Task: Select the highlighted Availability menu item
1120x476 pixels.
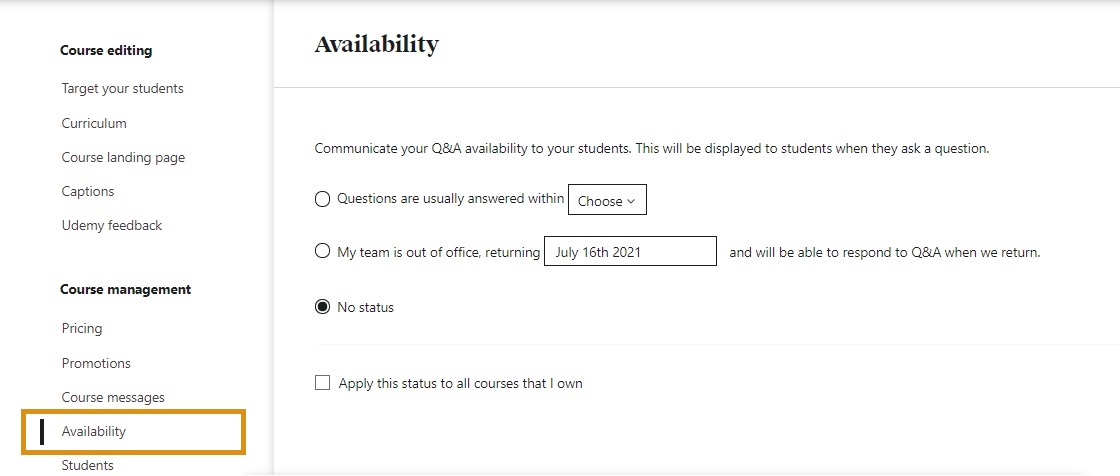Action: tap(94, 432)
